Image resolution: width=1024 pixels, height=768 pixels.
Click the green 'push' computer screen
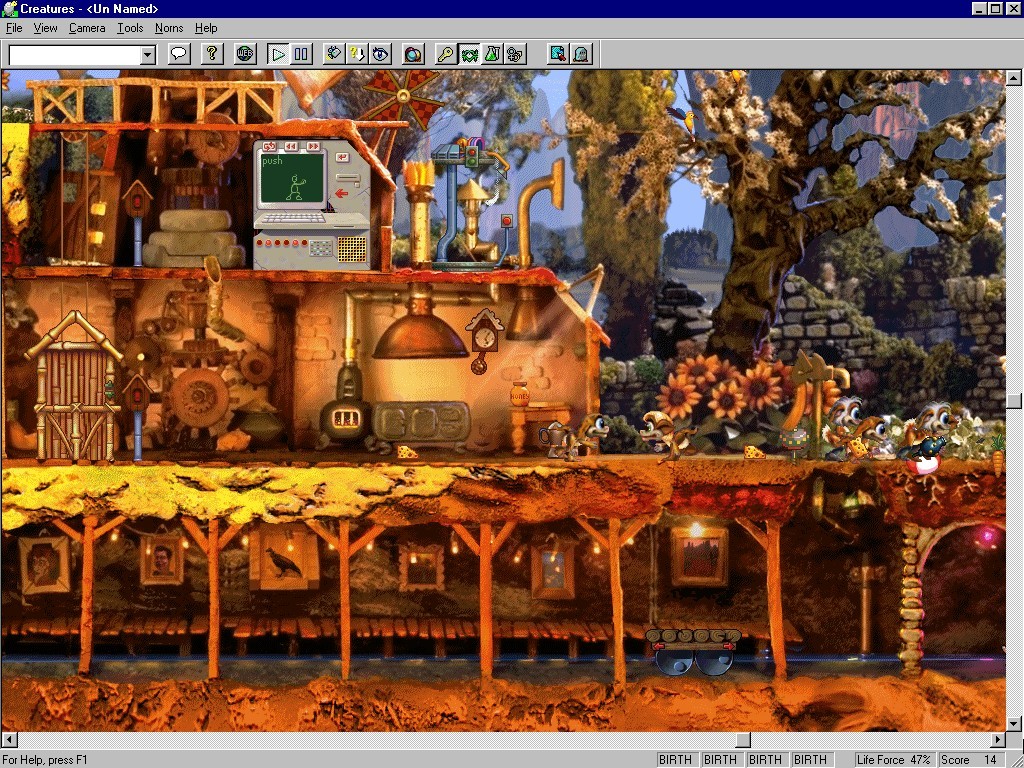tap(293, 178)
